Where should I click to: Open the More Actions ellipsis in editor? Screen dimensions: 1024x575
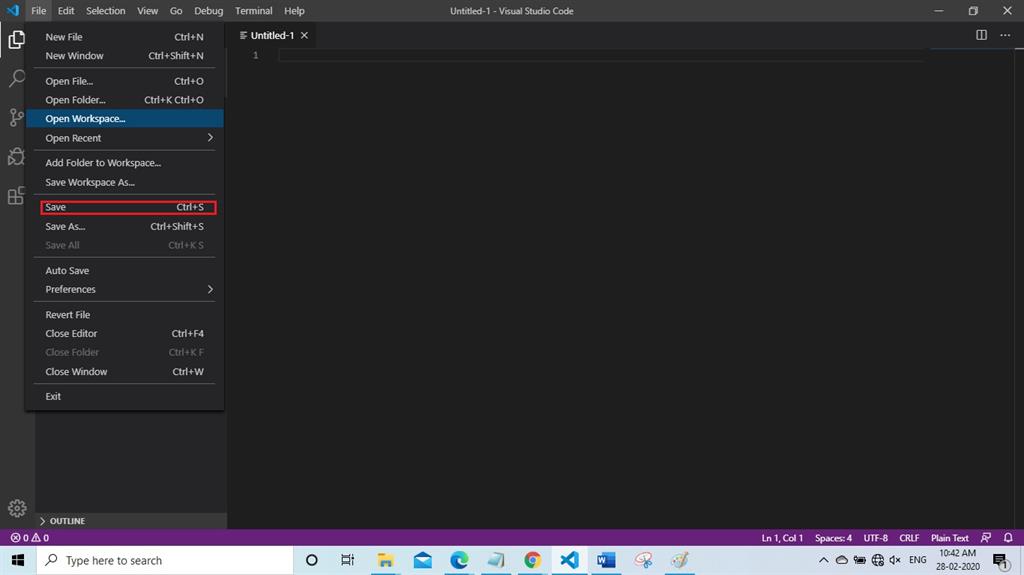[1005, 35]
